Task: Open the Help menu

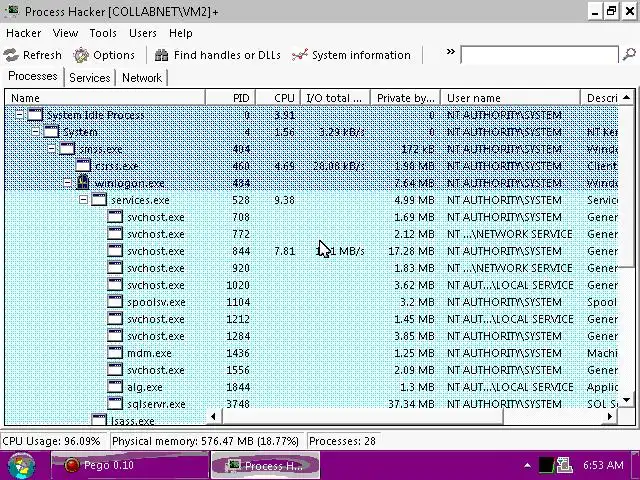Action: [x=180, y=33]
